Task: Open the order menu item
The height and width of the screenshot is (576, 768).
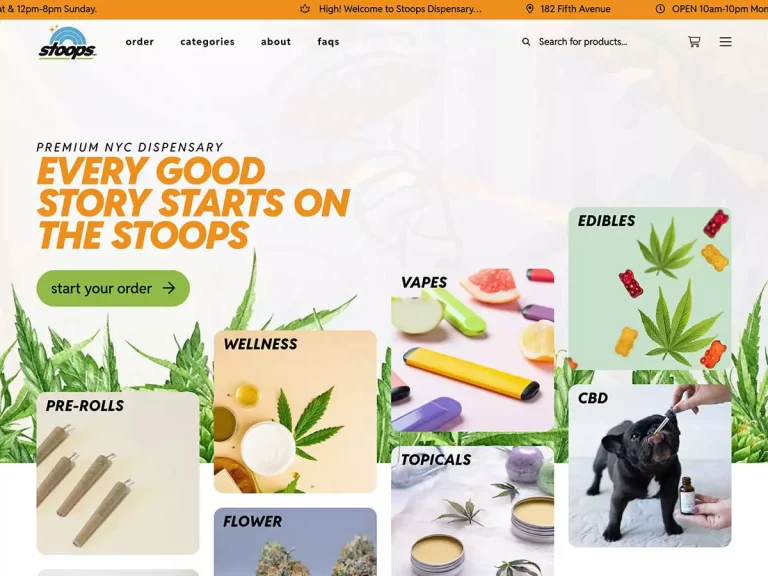Action: point(140,42)
